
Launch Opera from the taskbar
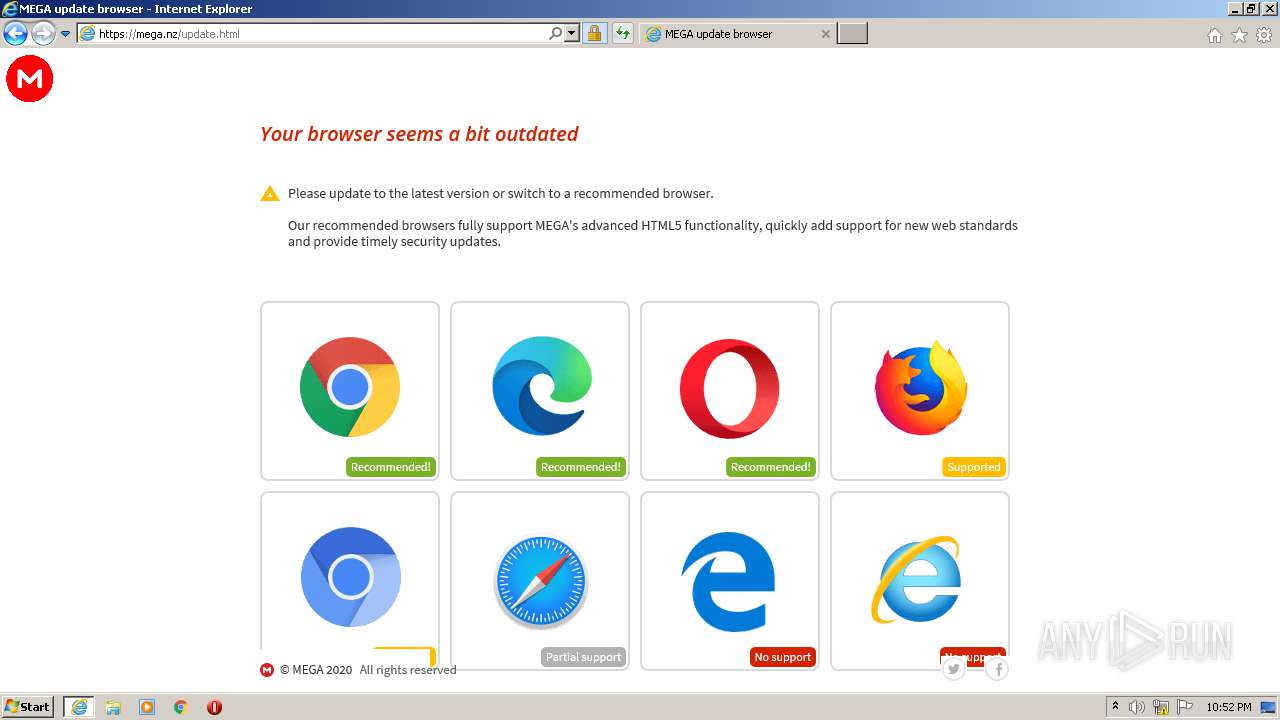tap(214, 707)
